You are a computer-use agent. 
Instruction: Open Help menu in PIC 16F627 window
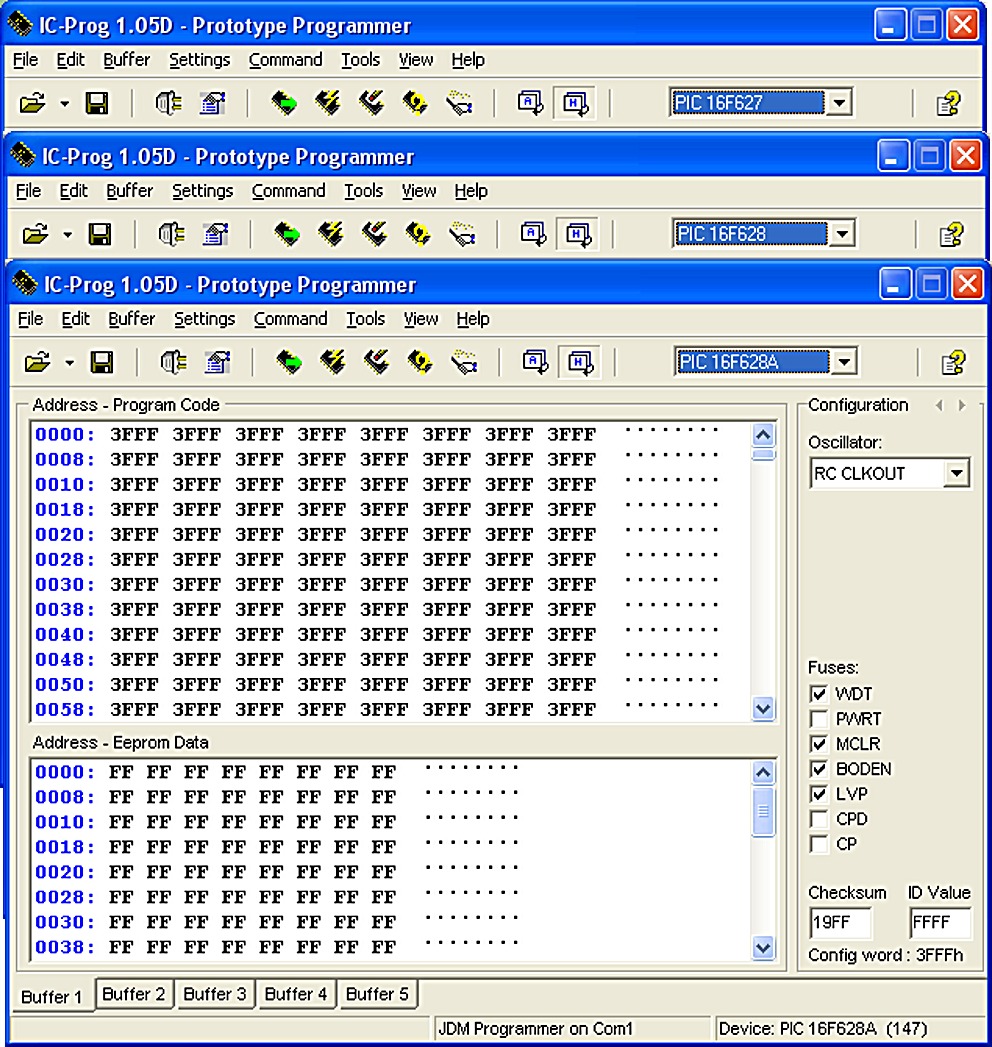point(468,60)
